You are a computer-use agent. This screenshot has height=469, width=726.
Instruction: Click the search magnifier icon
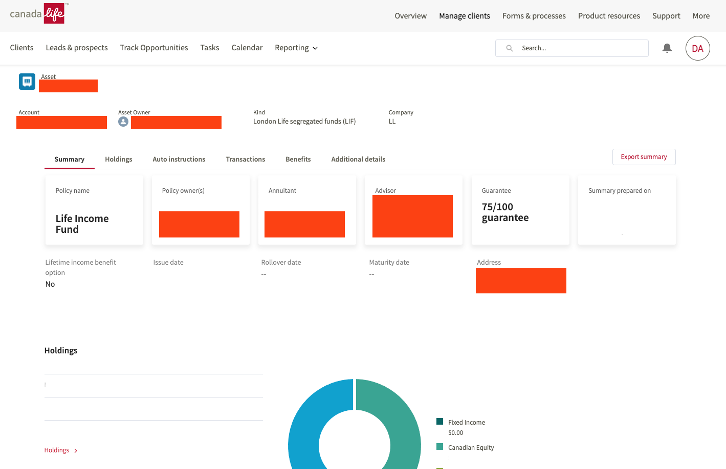(509, 48)
